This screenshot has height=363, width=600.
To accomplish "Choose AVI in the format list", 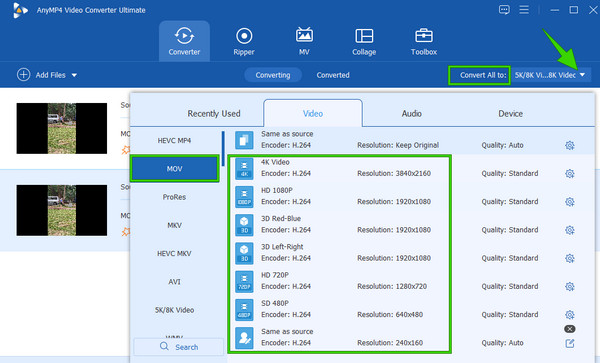I will [174, 282].
